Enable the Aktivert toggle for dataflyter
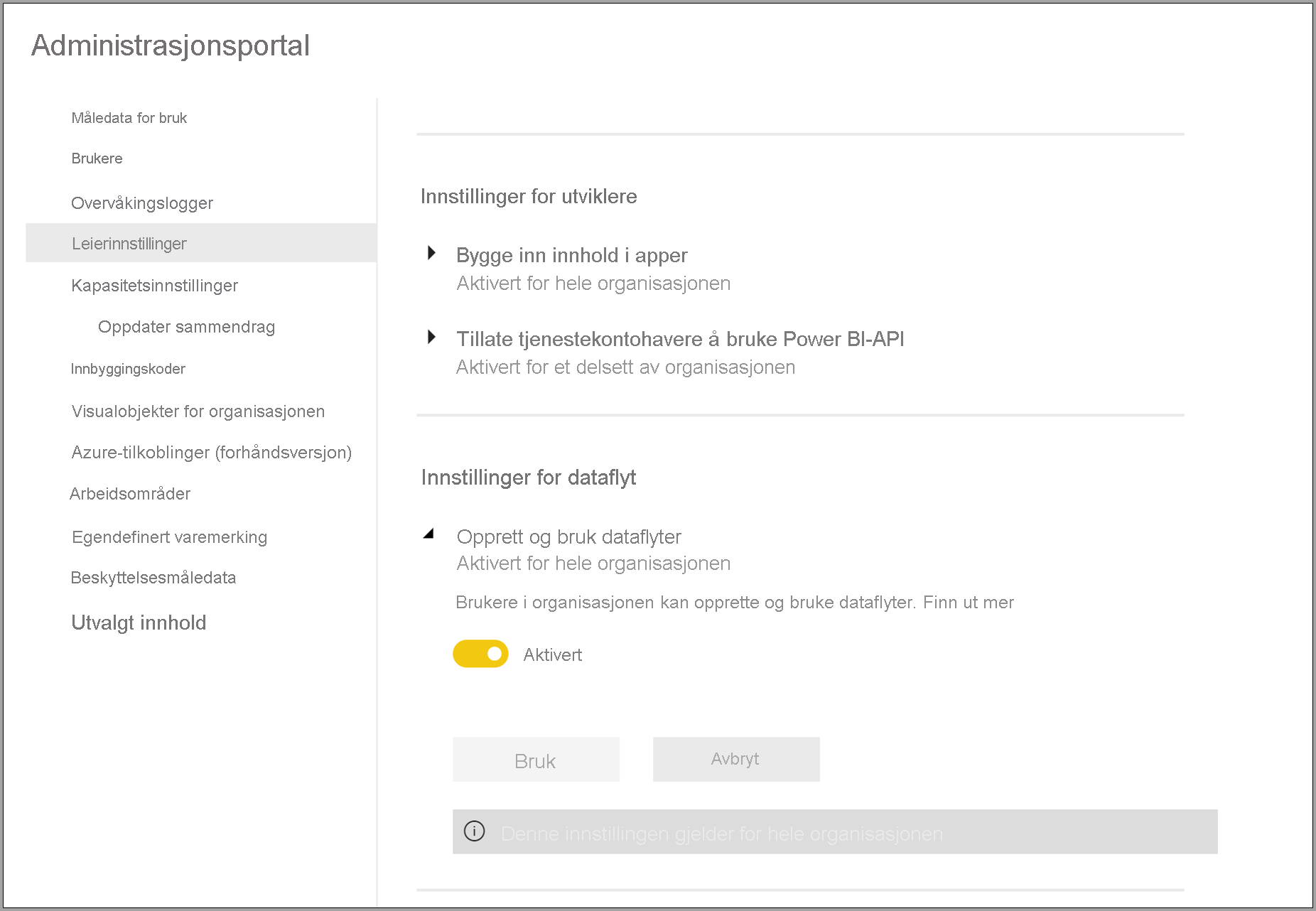Image resolution: width=1316 pixels, height=911 pixels. tap(480, 654)
